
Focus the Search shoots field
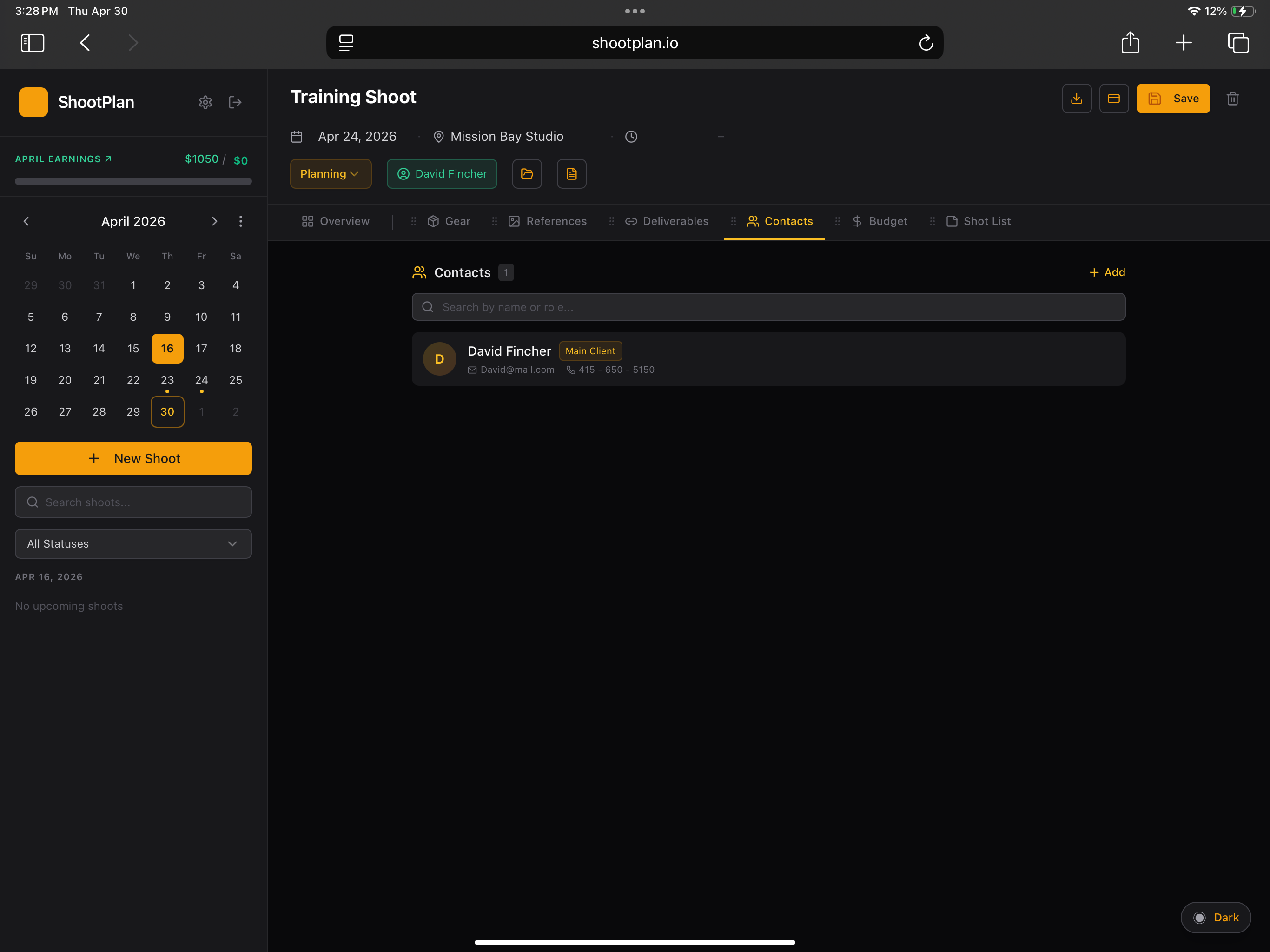pos(133,502)
